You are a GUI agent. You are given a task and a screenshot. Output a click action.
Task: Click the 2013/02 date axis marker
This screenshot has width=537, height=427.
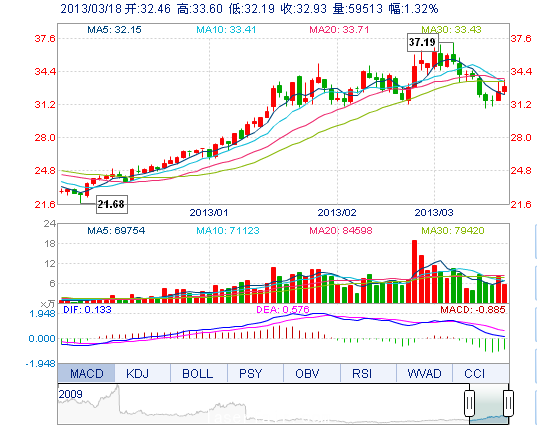tap(337, 213)
